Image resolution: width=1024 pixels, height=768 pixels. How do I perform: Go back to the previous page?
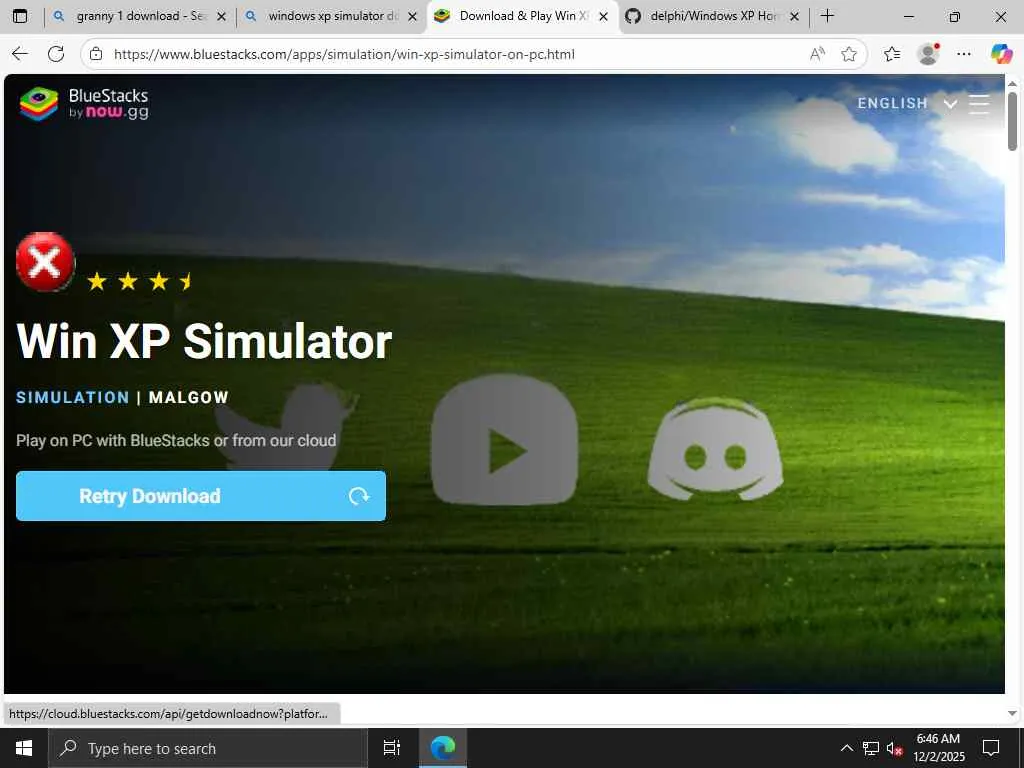pyautogui.click(x=20, y=54)
